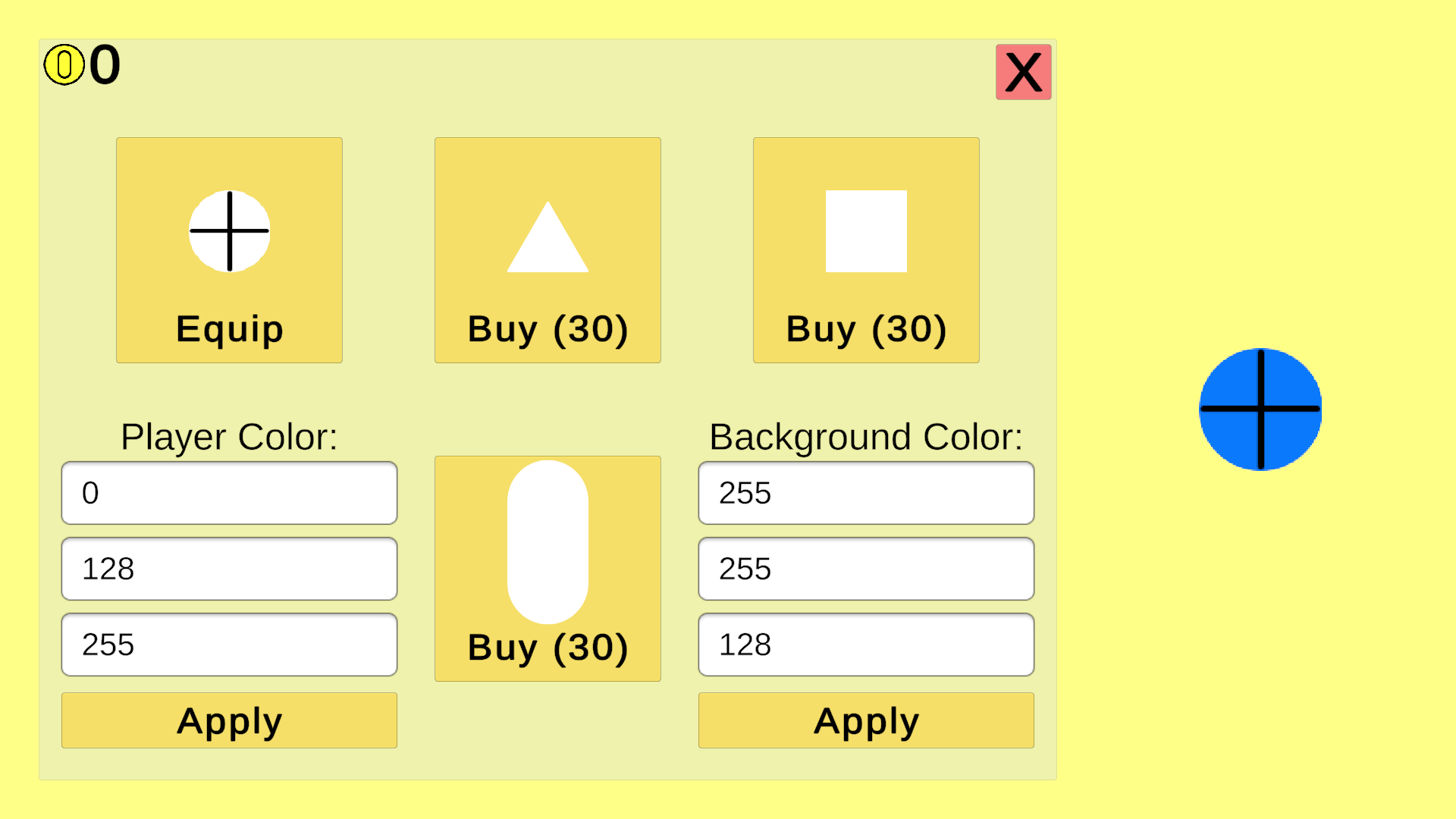The width and height of the screenshot is (1456, 819).
Task: Click the coin count number 0
Action: tap(105, 64)
